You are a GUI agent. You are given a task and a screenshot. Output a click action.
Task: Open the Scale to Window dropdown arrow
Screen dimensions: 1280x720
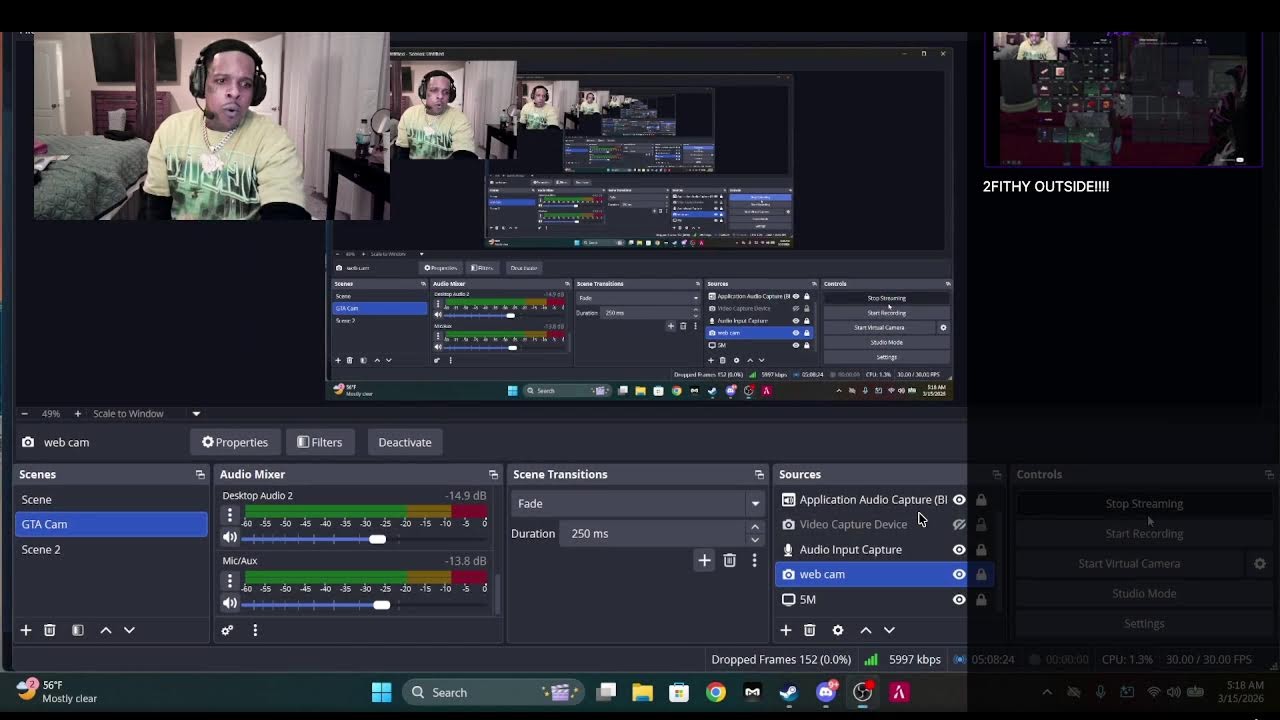[x=196, y=414]
